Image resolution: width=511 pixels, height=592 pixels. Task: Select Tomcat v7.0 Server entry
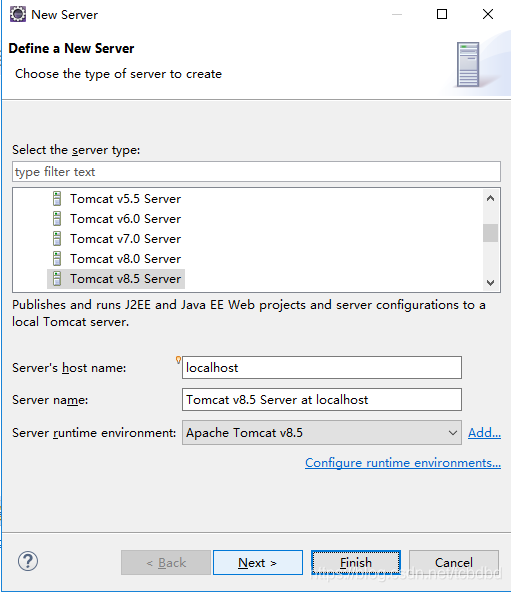tap(125, 239)
